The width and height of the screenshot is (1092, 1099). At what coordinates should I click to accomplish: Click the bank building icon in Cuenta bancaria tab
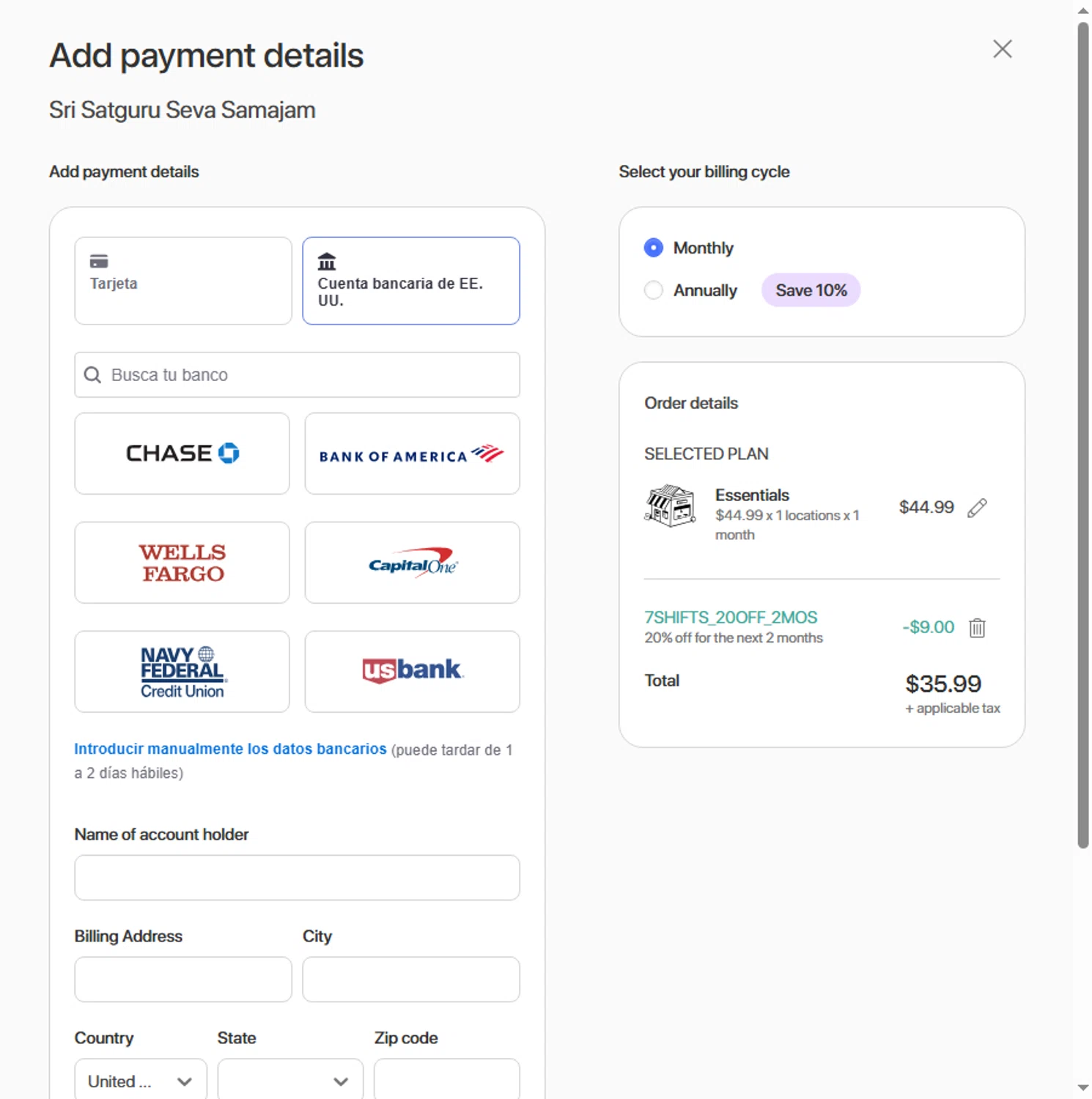[x=327, y=261]
